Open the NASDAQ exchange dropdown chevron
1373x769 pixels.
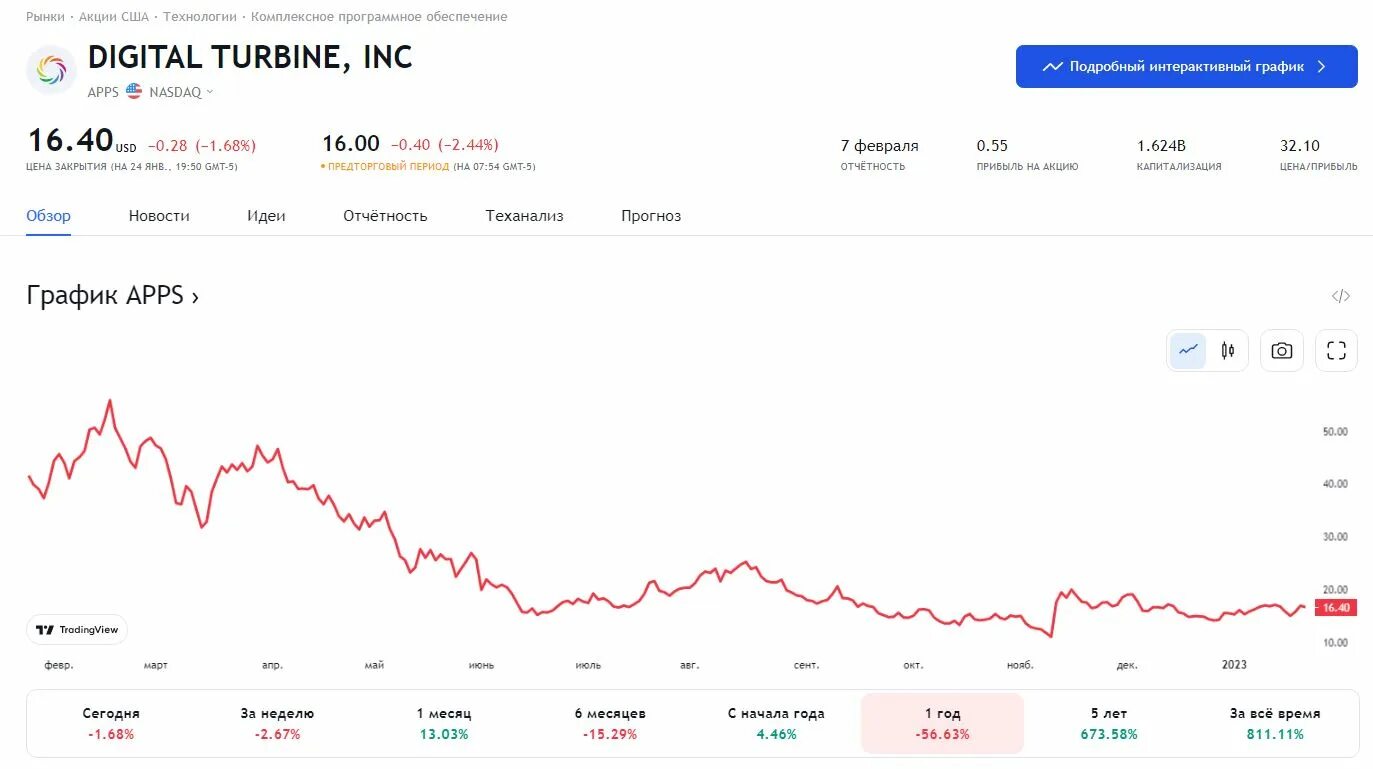coord(210,92)
